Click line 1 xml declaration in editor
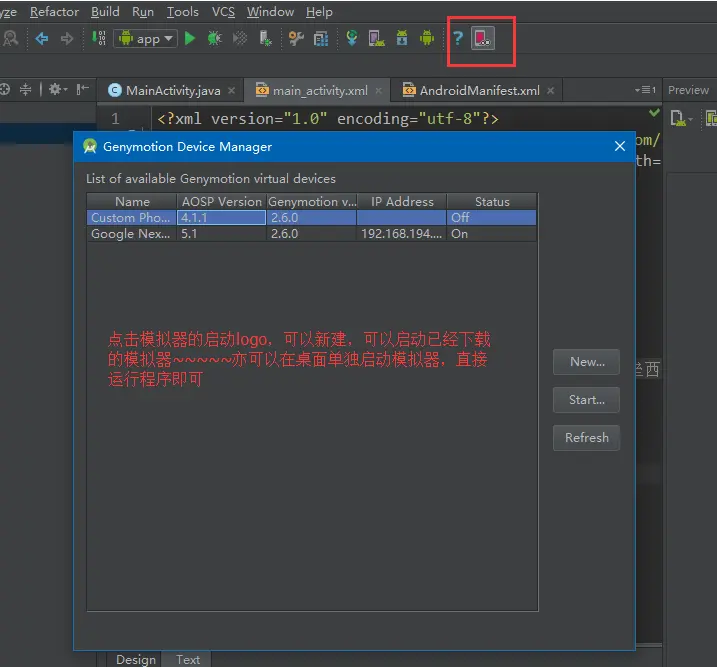This screenshot has width=717, height=667. (327, 119)
